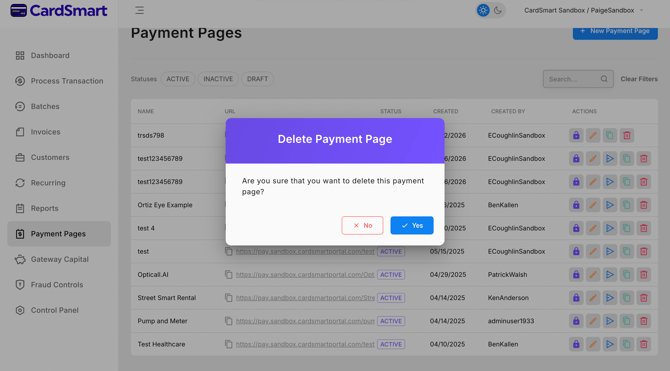670x371 pixels.
Task: Go to Batches in the sidebar
Action: [59, 106]
